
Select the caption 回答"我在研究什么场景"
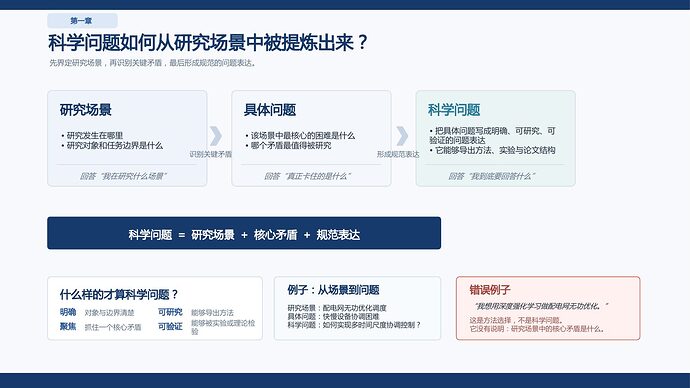click(123, 176)
